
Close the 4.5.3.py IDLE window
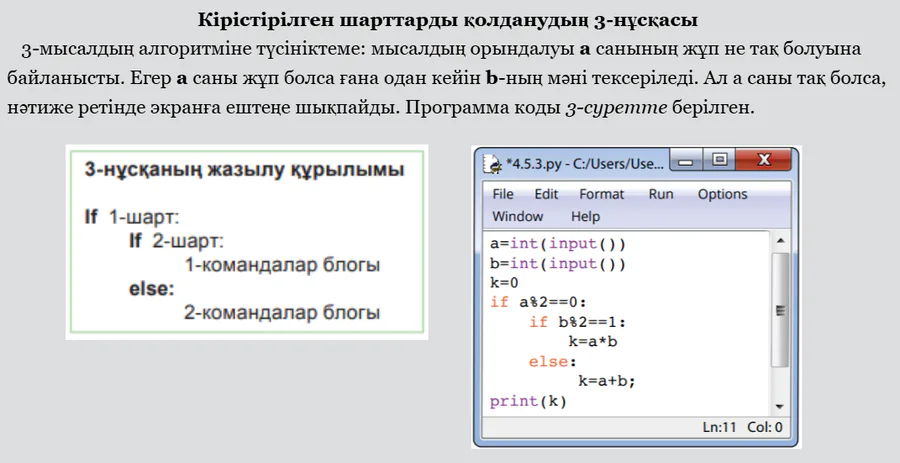point(764,161)
